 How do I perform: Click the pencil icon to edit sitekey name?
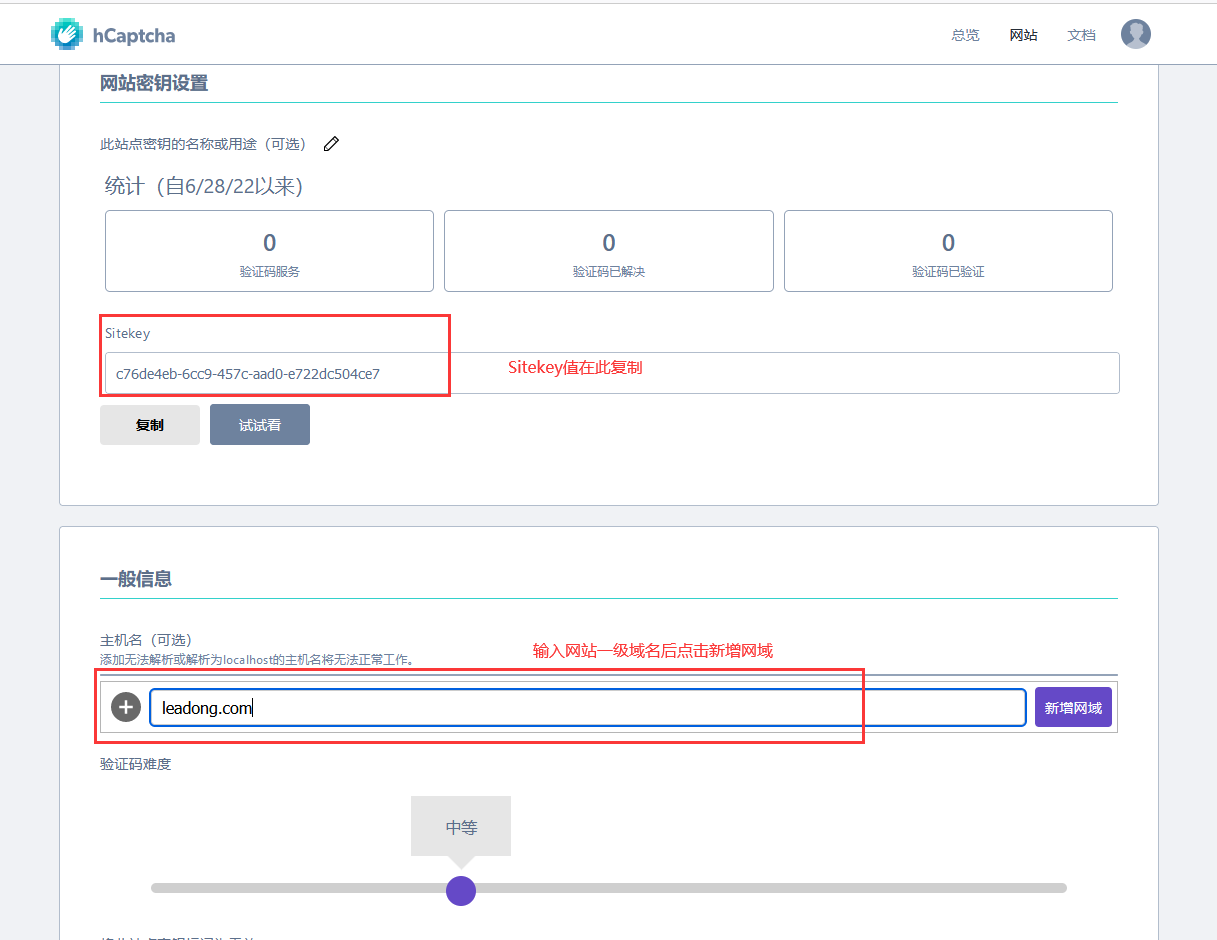[331, 144]
